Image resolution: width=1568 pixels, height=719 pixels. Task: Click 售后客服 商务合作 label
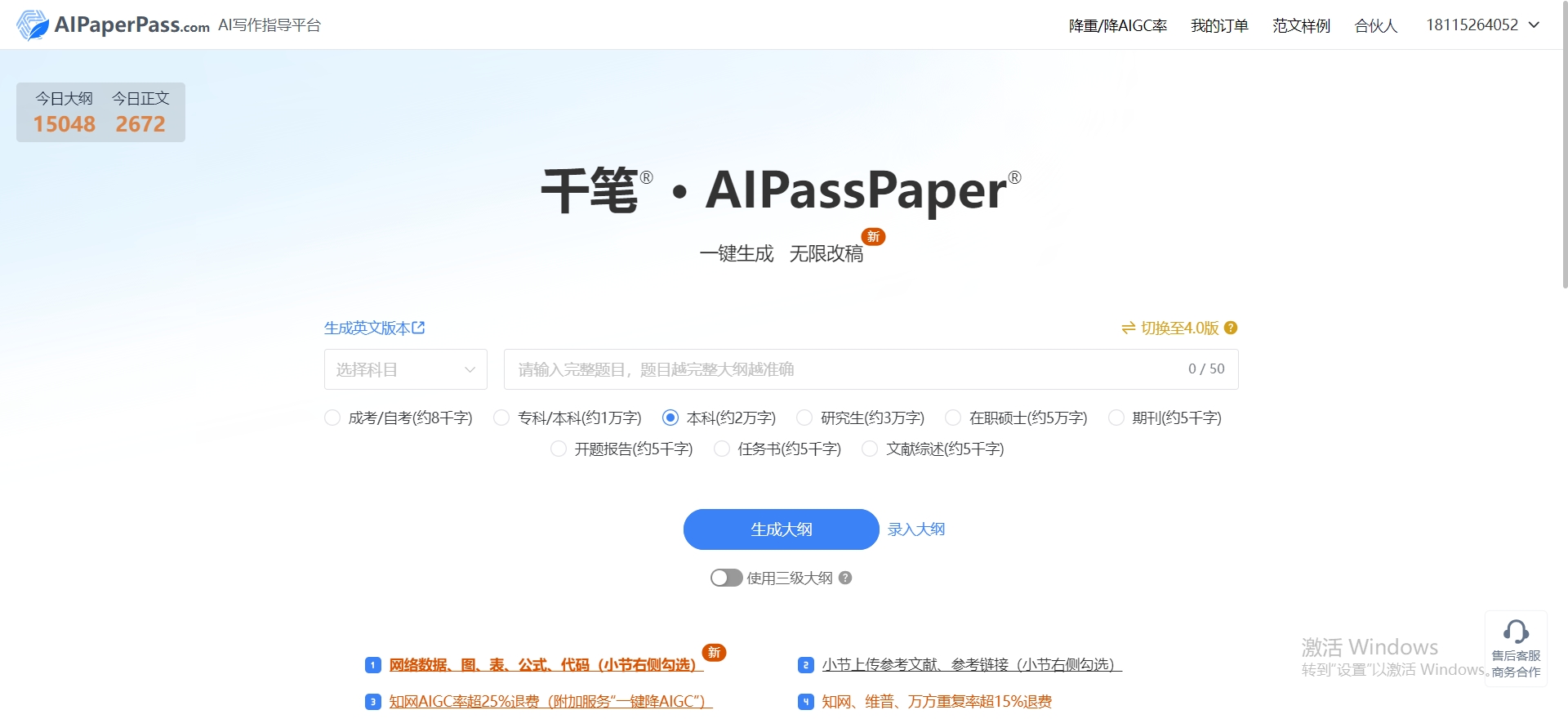coord(1516,663)
